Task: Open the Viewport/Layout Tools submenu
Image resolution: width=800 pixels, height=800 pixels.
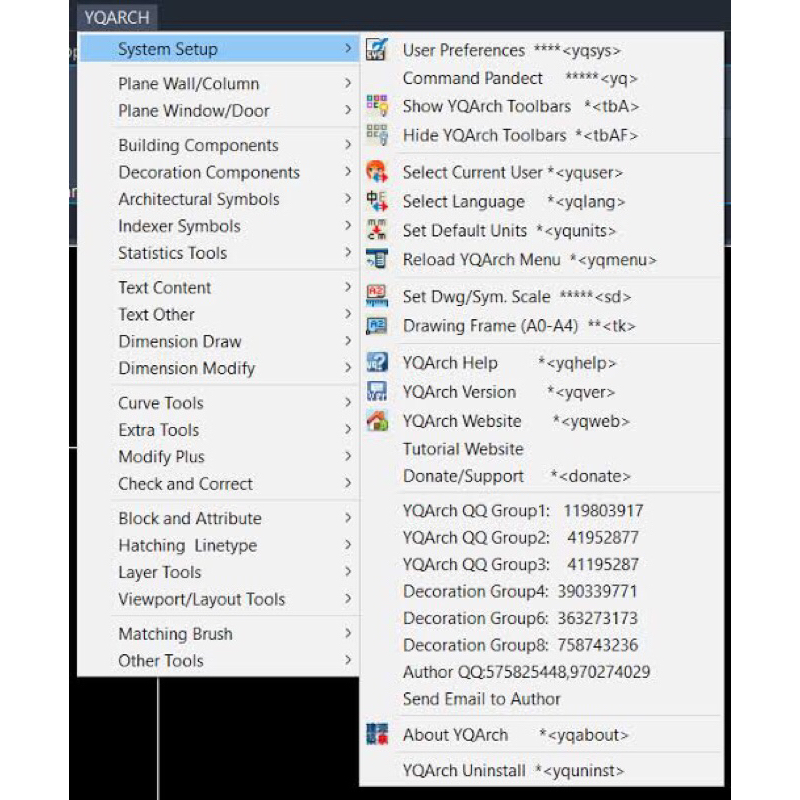Action: tap(219, 599)
